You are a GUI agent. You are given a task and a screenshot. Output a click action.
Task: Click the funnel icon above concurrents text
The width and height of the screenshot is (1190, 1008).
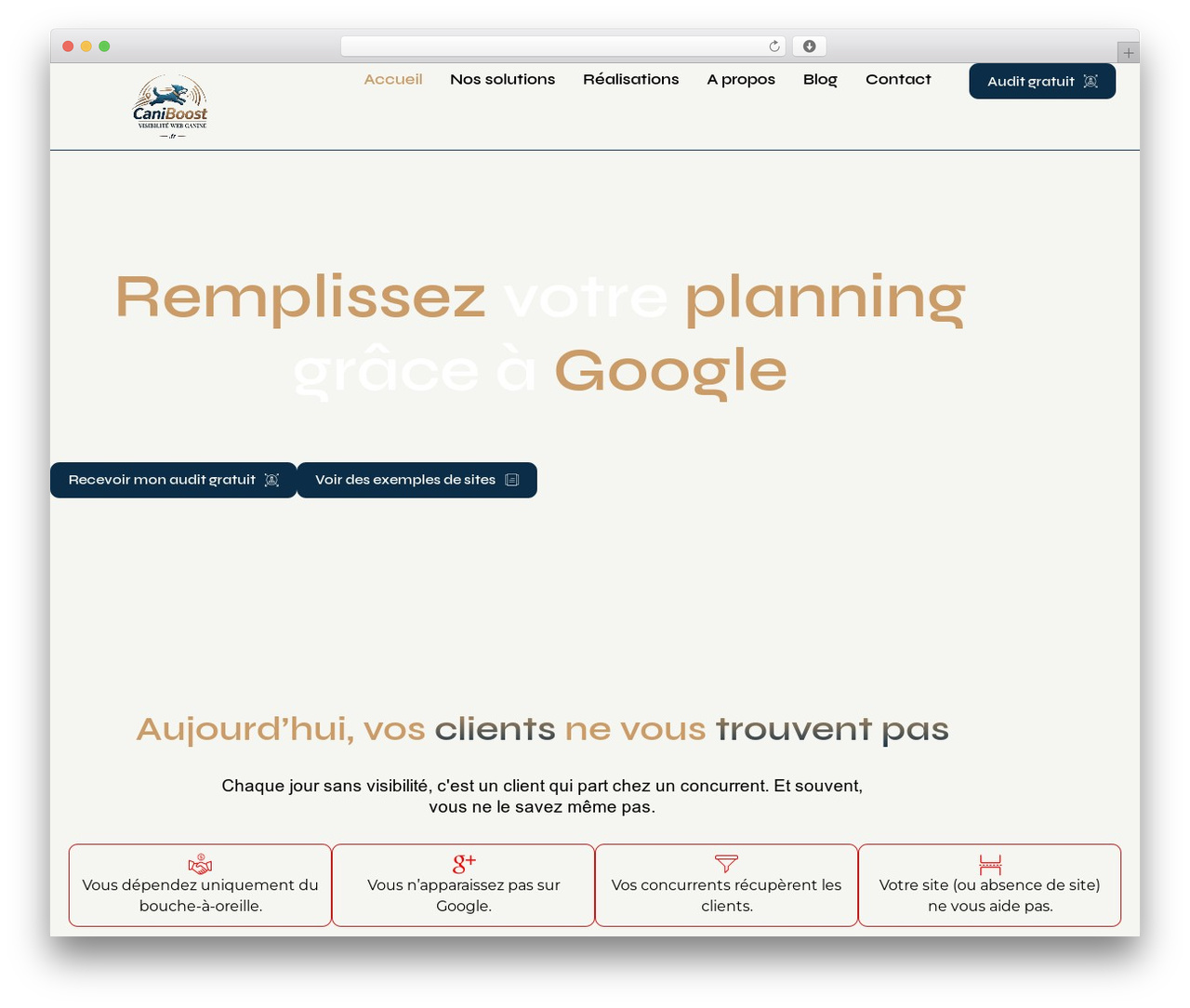click(726, 864)
